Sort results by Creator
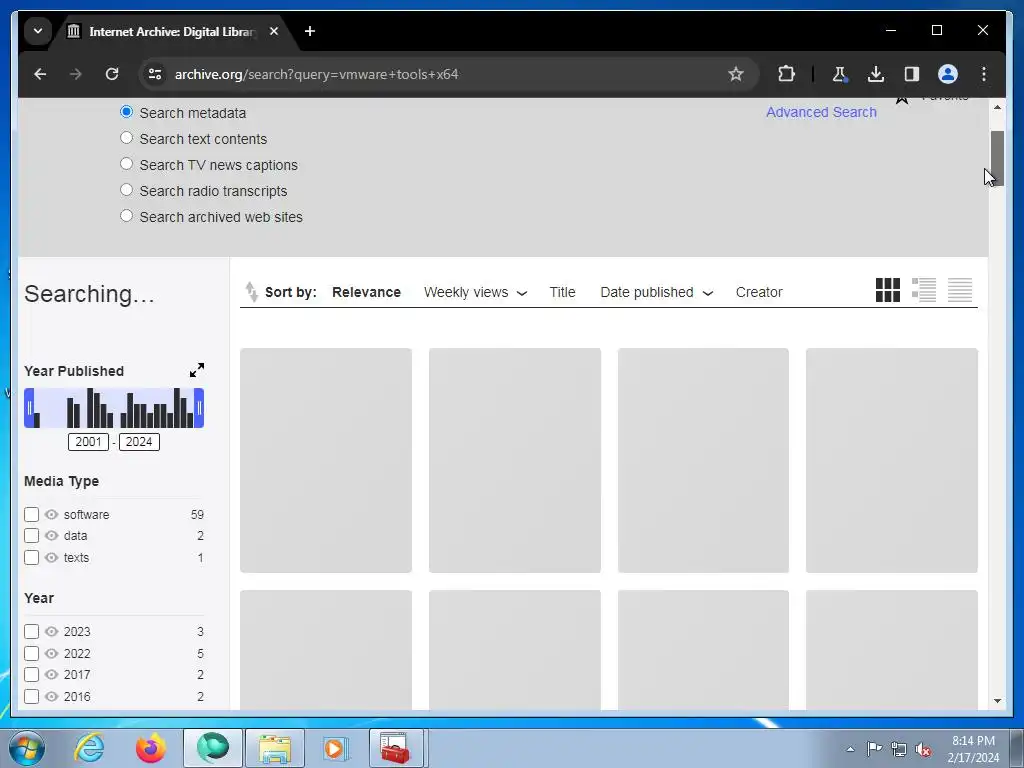This screenshot has height=768, width=1024. click(759, 293)
